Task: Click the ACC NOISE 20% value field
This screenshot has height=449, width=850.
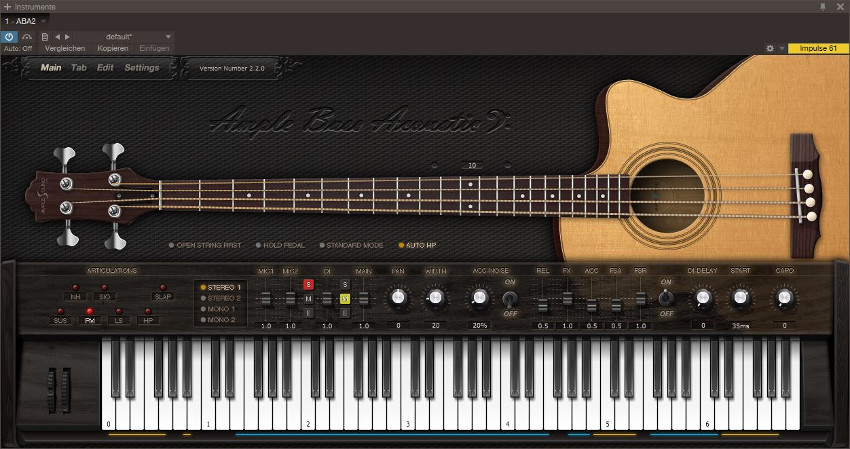Action: point(480,325)
